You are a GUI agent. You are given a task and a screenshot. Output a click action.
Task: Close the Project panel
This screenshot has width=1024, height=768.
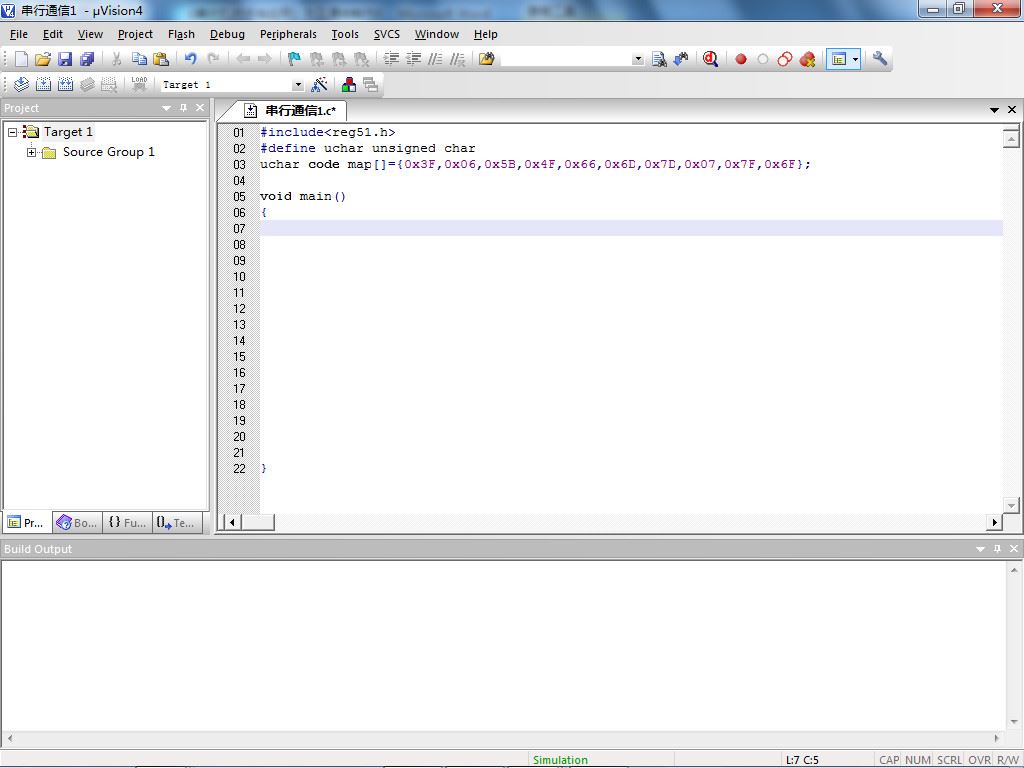[x=200, y=108]
